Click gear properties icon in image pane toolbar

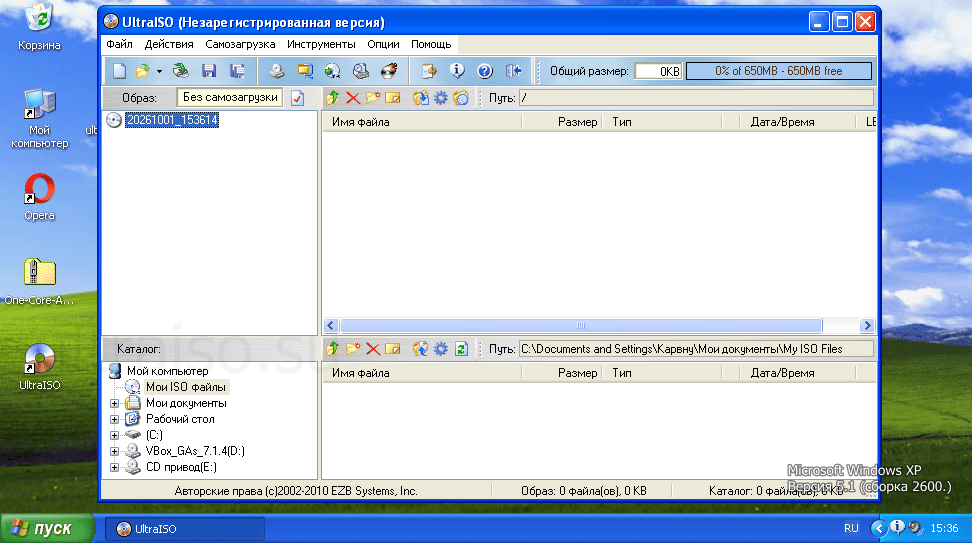coord(440,98)
